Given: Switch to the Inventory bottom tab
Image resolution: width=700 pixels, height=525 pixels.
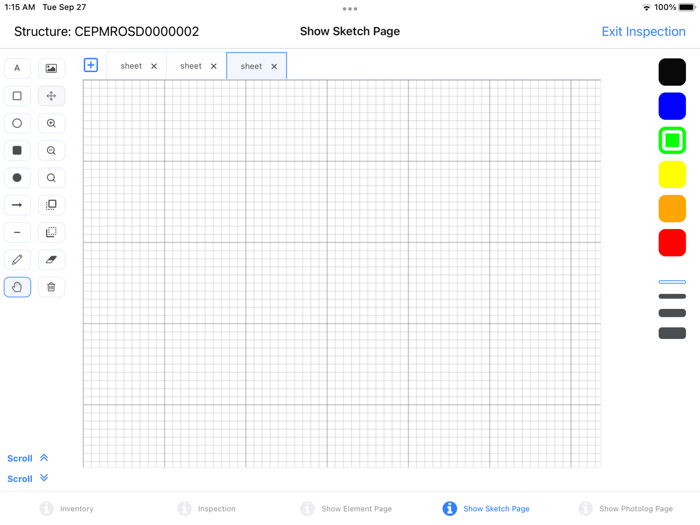Looking at the screenshot, I should [x=67, y=508].
